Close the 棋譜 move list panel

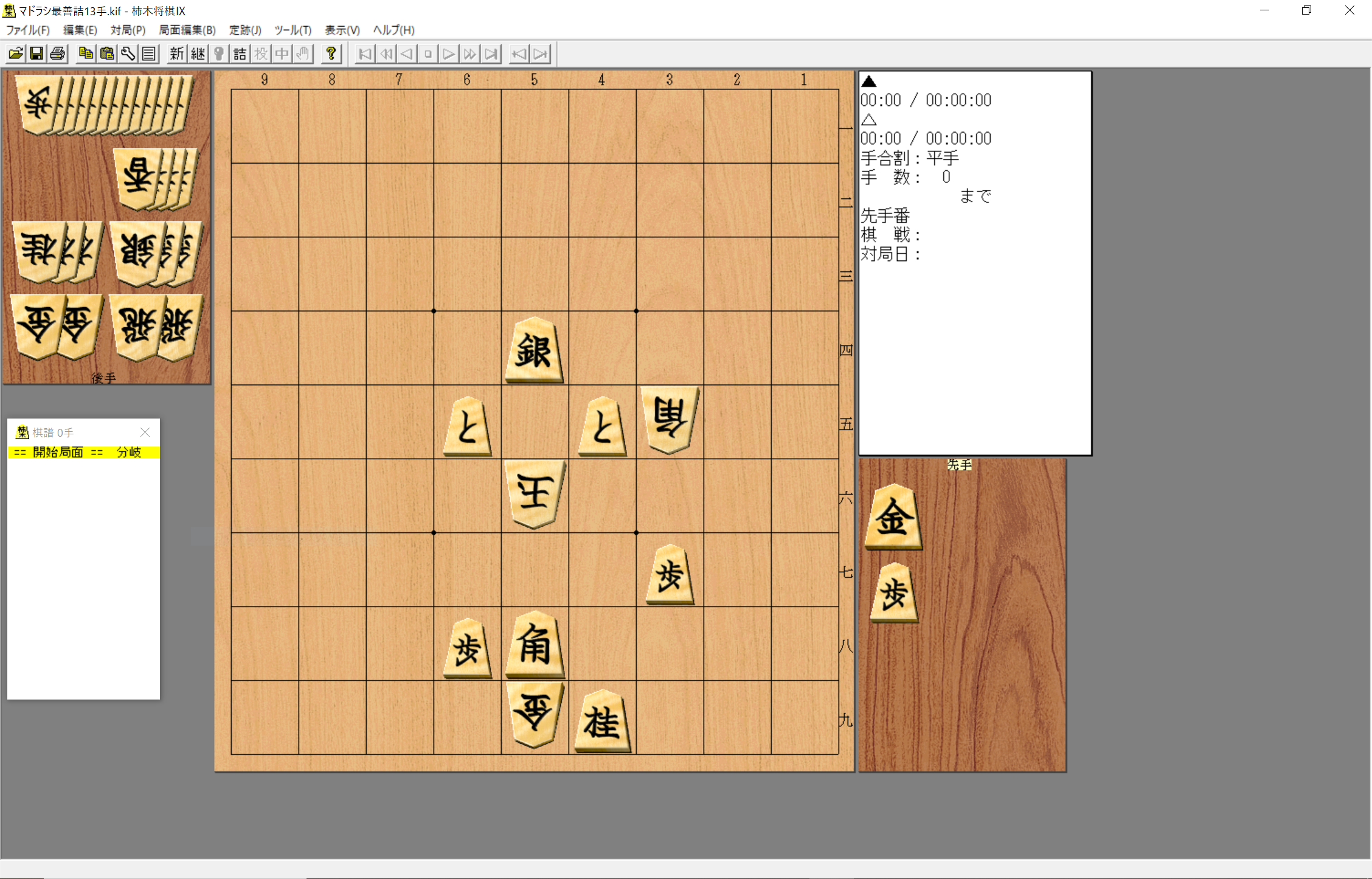145,432
